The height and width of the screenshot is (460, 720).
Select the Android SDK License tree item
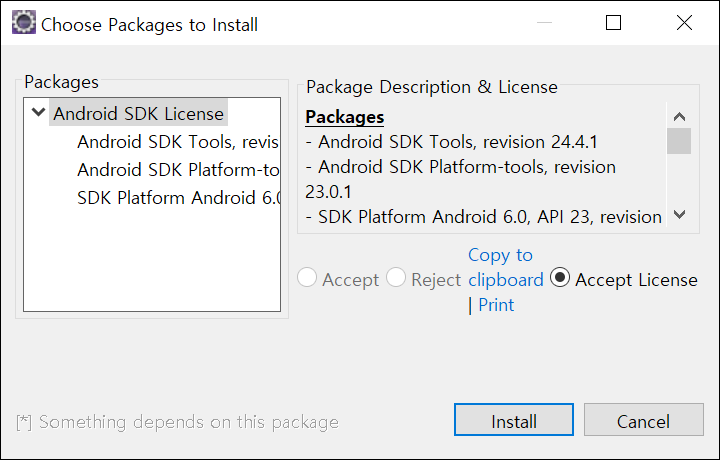tap(138, 113)
